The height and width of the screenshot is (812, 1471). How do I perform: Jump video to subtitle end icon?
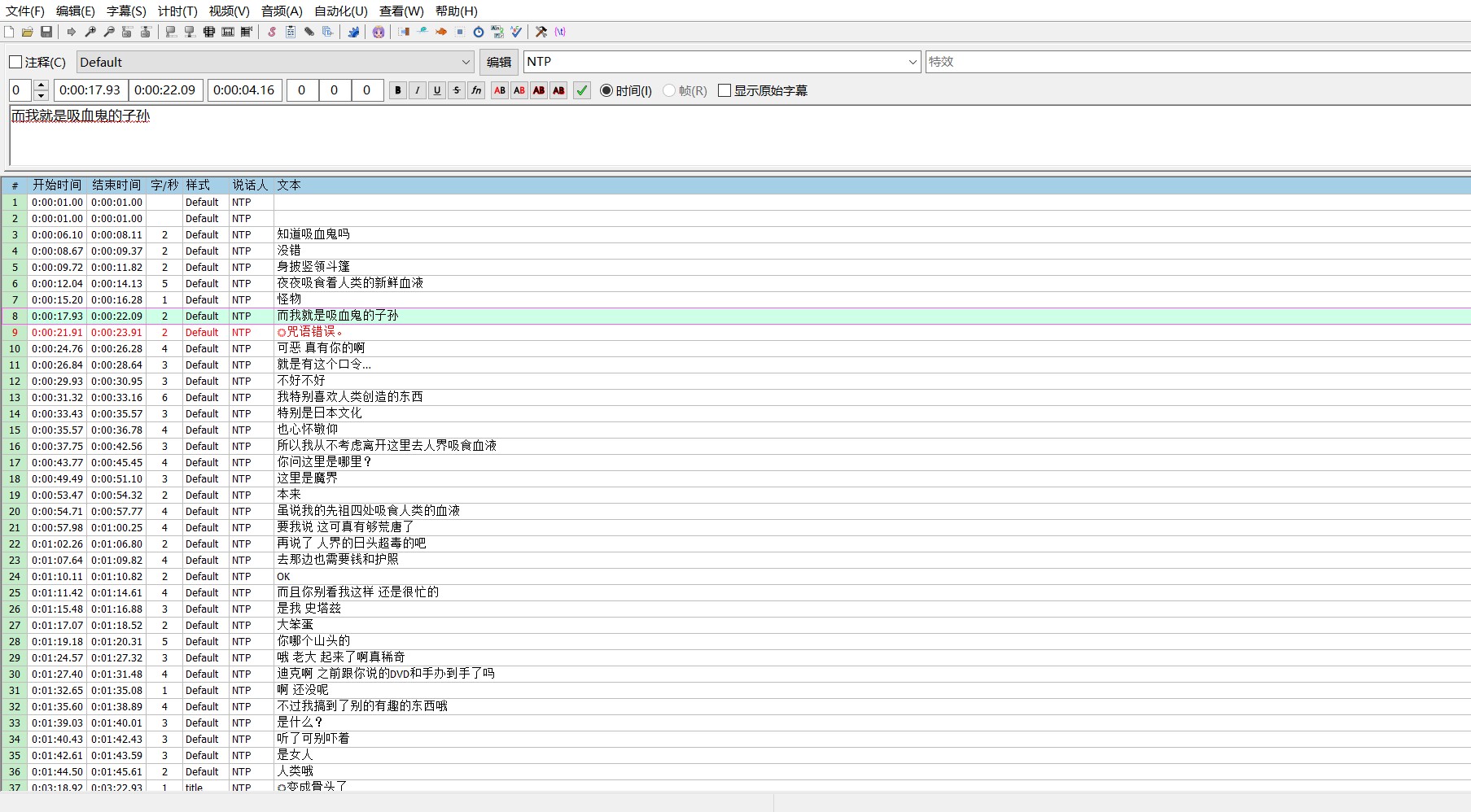point(146,32)
